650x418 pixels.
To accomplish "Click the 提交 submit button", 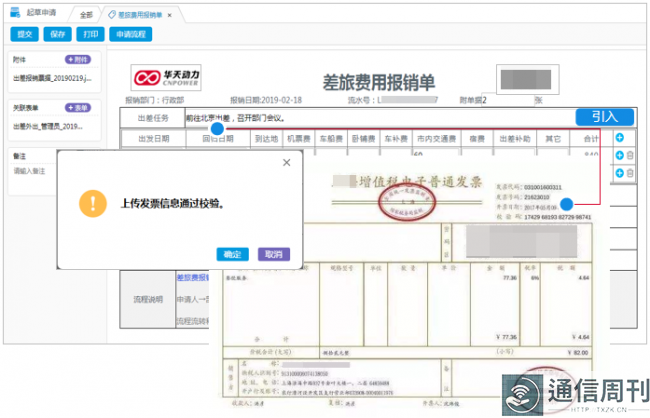I will [23, 34].
